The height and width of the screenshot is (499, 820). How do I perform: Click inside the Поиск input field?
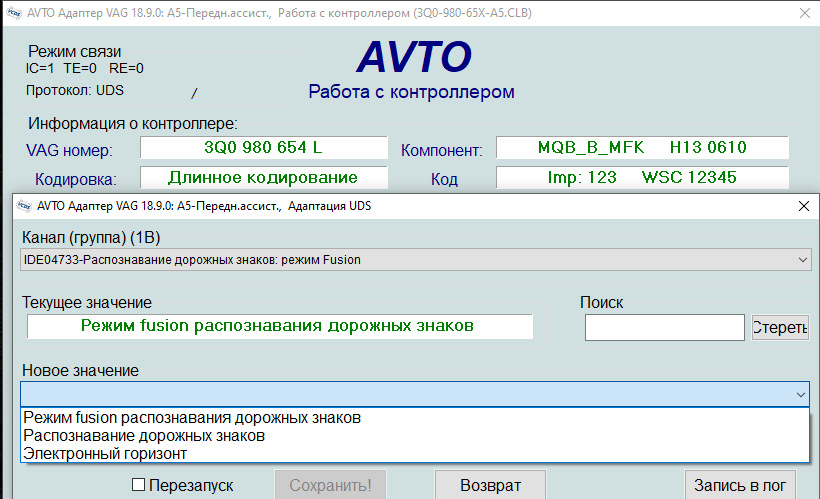[665, 327]
